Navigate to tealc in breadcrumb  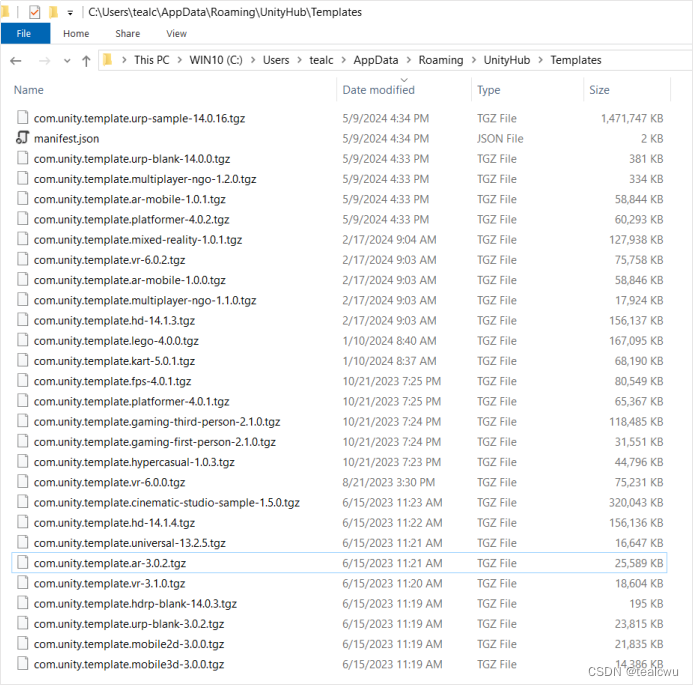[x=321, y=60]
